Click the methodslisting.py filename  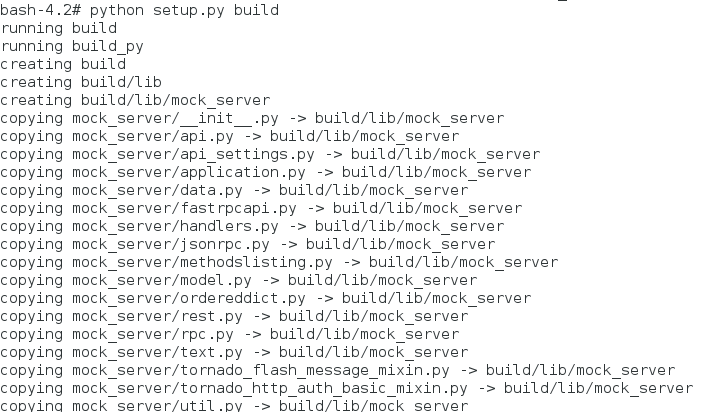pos(258,262)
